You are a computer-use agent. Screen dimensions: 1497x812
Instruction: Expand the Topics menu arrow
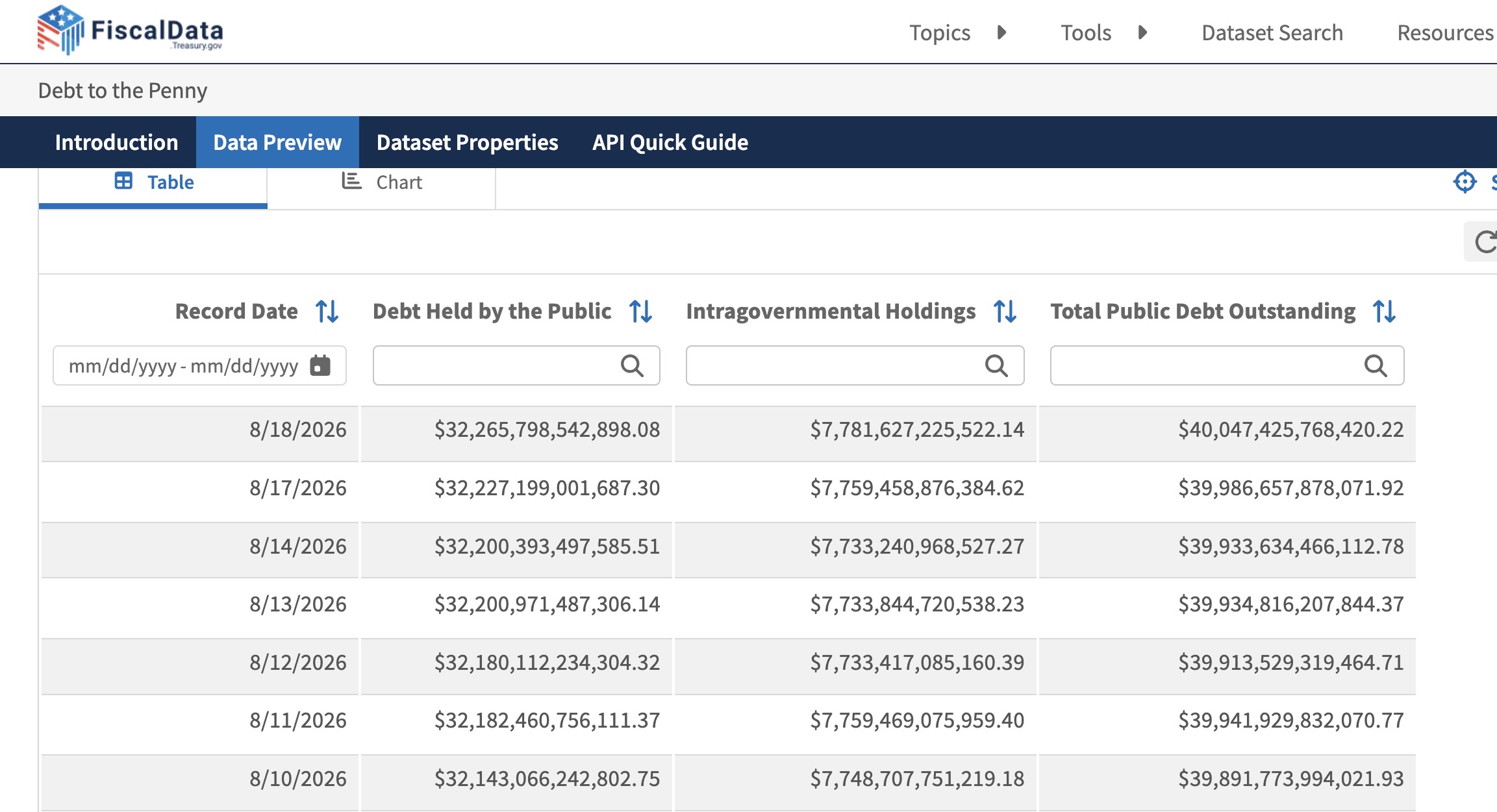(x=1002, y=32)
